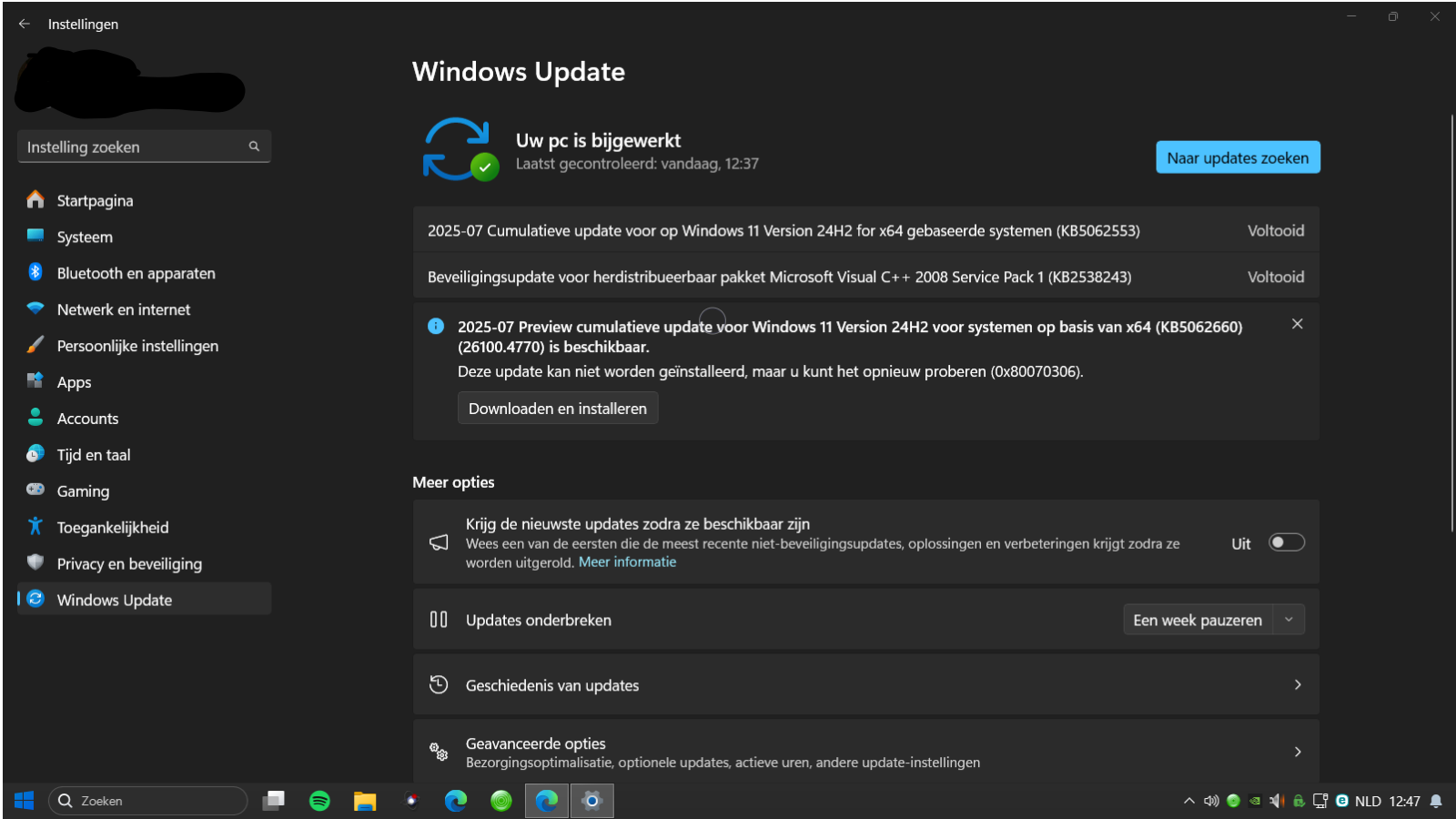Screen dimensions: 1456x819
Task: Show hidden system tray icons
Action: 1188,801
